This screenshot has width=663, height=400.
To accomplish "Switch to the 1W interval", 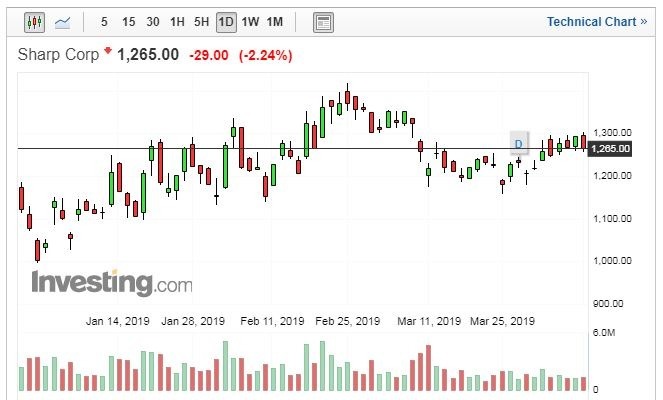I will point(250,22).
